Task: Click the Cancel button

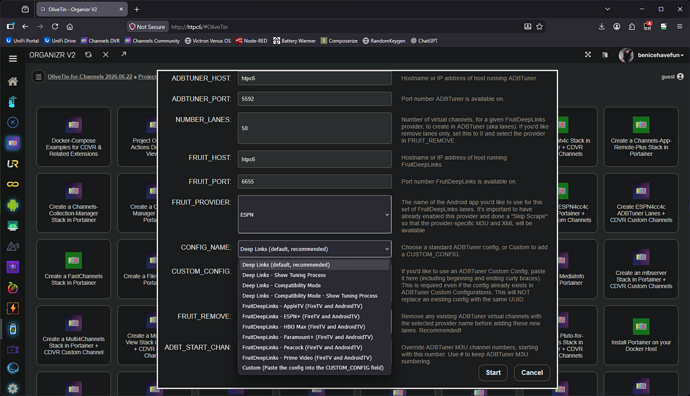Action: click(x=532, y=373)
